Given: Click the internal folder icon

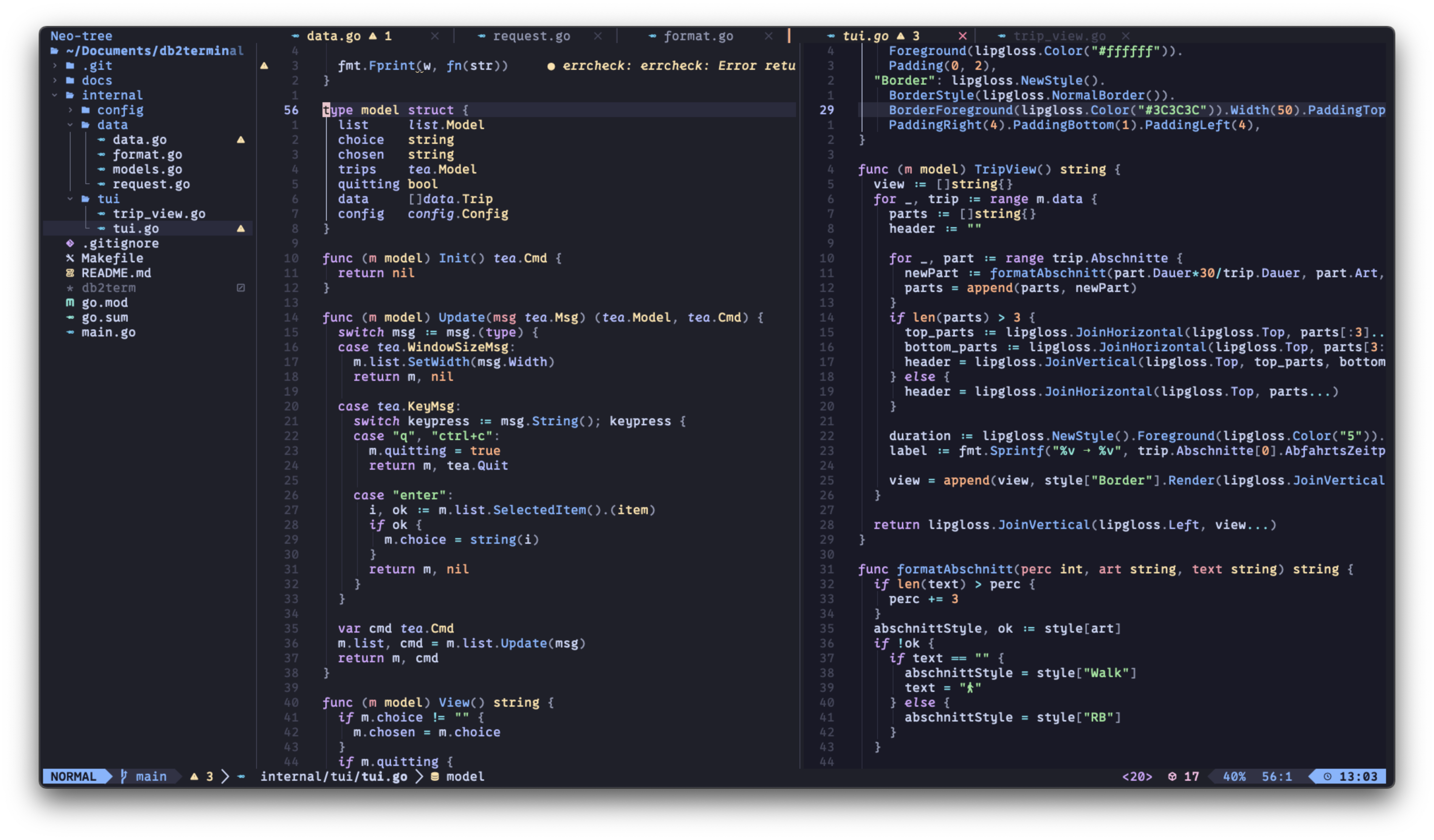Looking at the screenshot, I should click(x=71, y=96).
